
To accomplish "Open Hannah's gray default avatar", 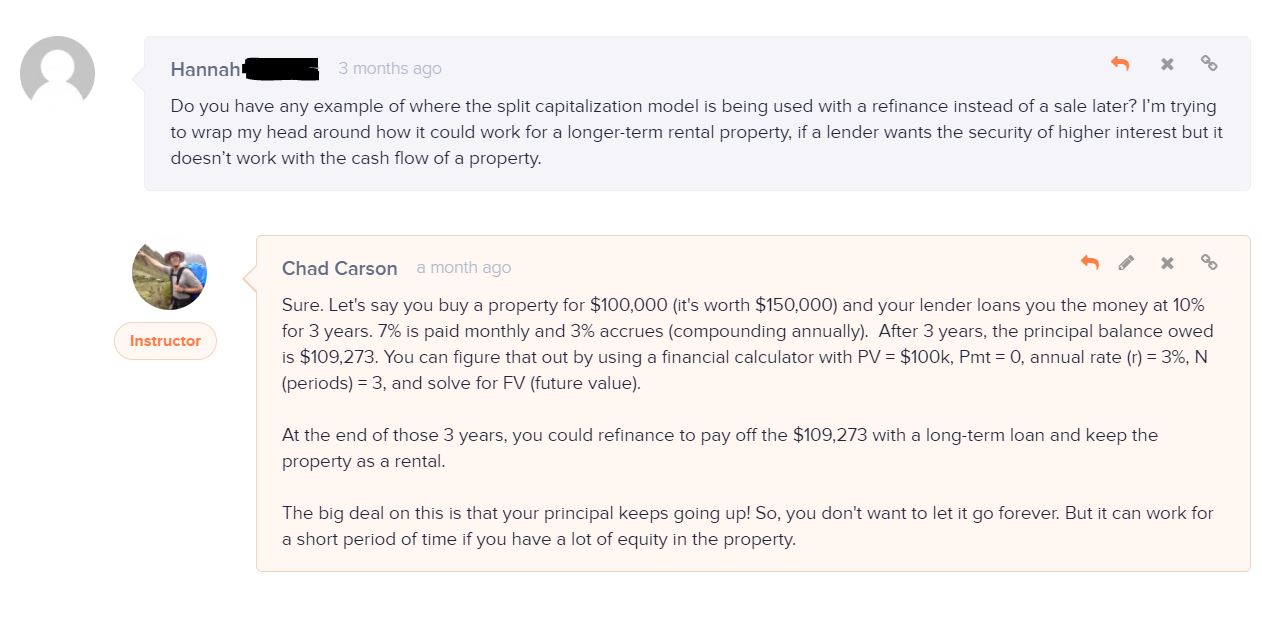I will click(57, 73).
